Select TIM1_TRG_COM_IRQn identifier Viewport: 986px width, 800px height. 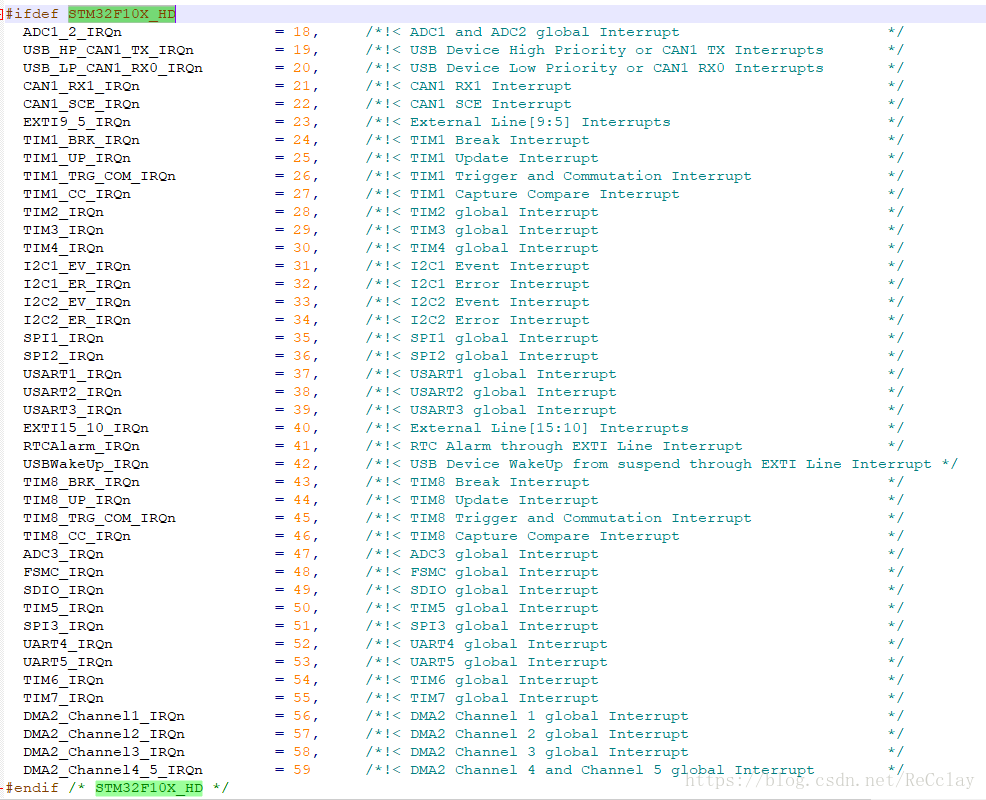(99, 176)
